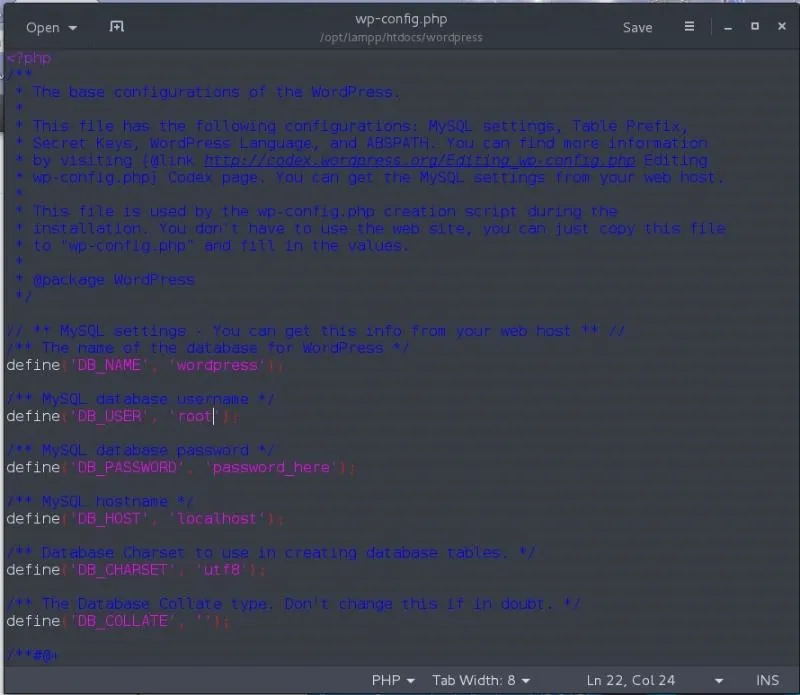Click the DB_COLLATE define line

point(118,621)
